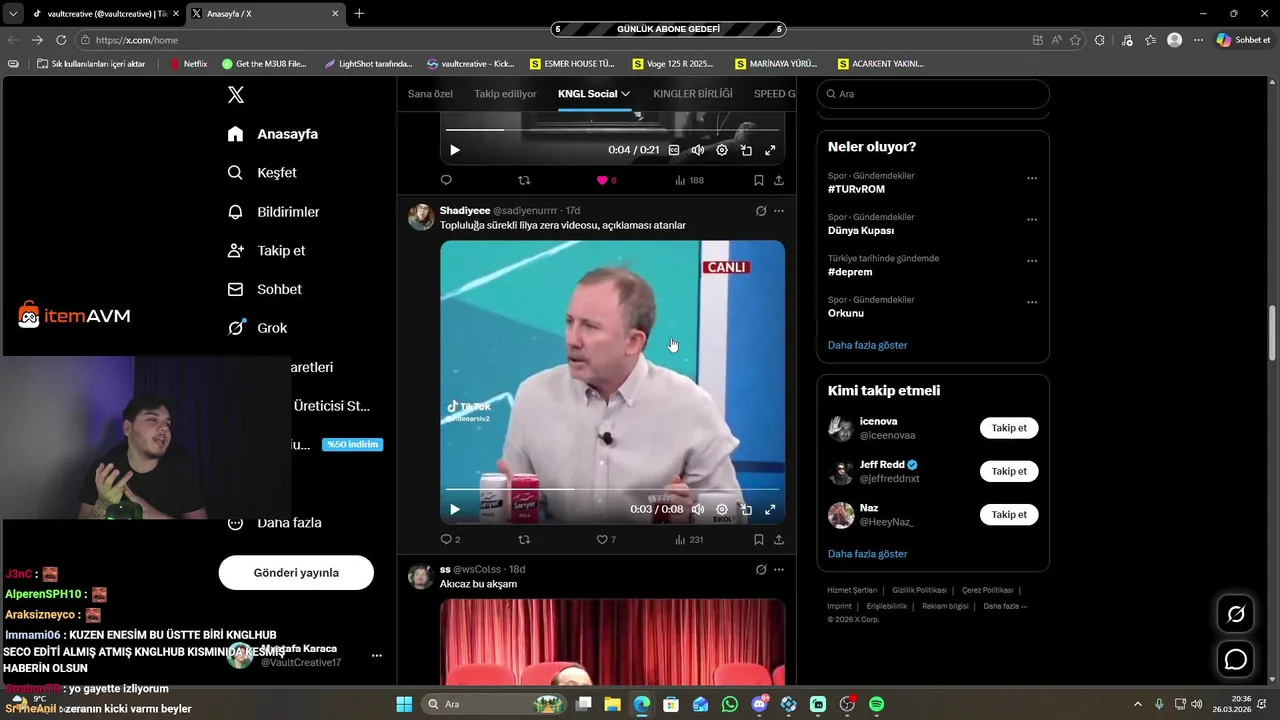Follow icenova with Takip et
Screen dimensions: 1280x720
[x=1009, y=428]
